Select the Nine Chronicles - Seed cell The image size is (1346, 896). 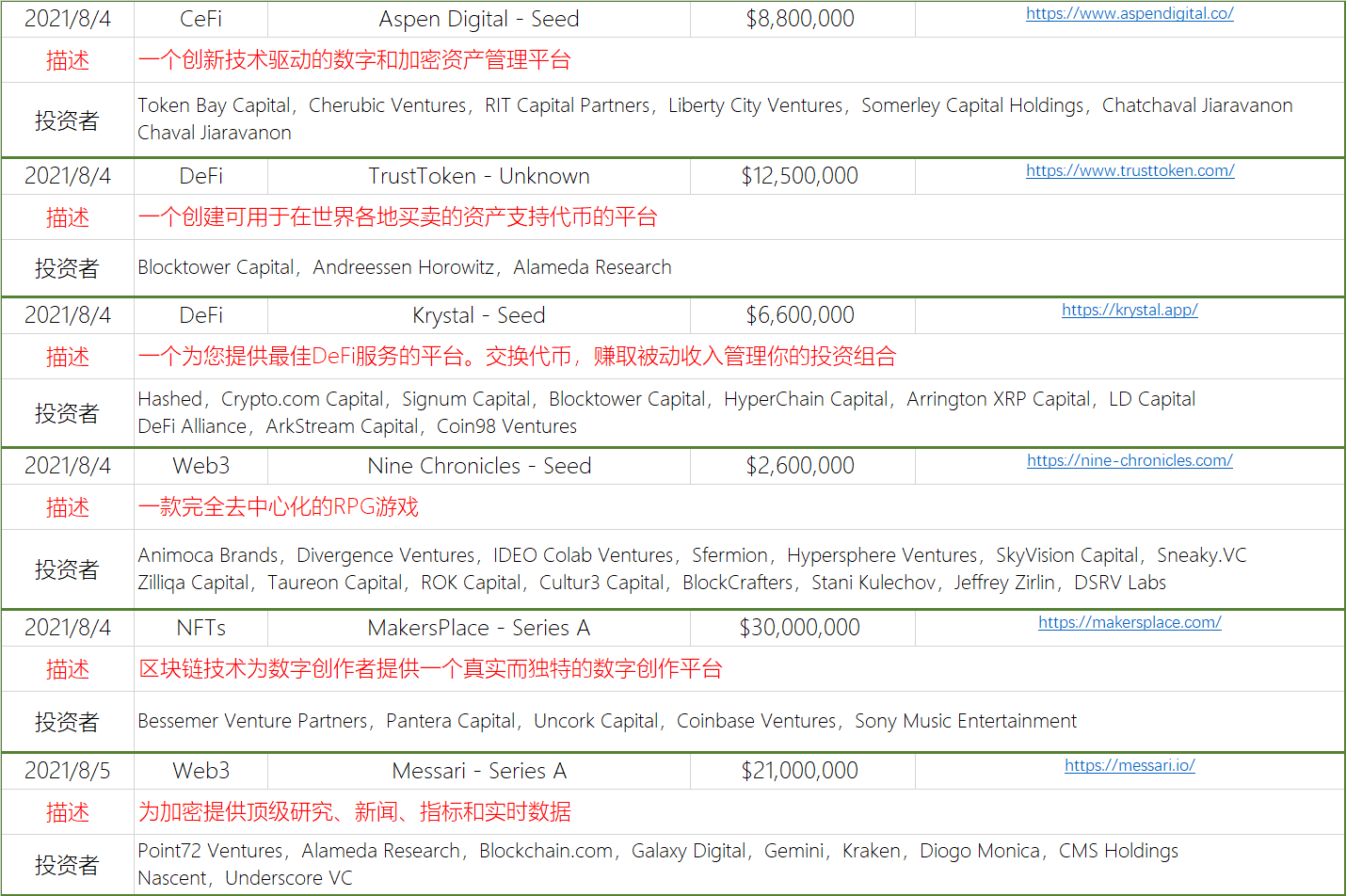[479, 466]
